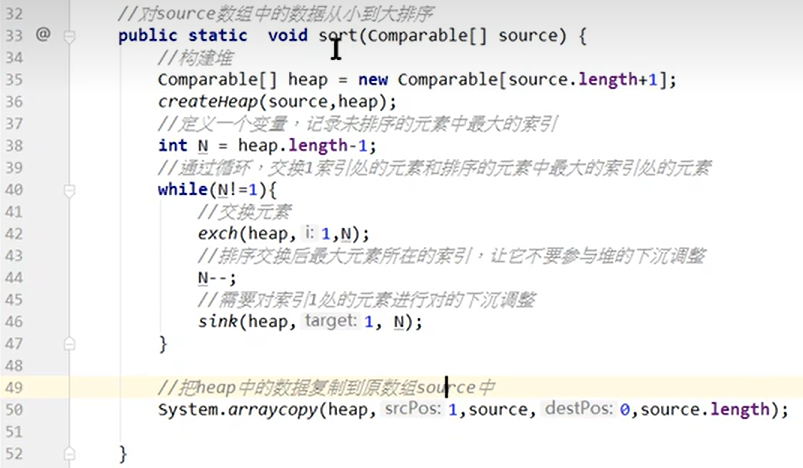Click the 'public' keyword in the sort method

(x=147, y=35)
